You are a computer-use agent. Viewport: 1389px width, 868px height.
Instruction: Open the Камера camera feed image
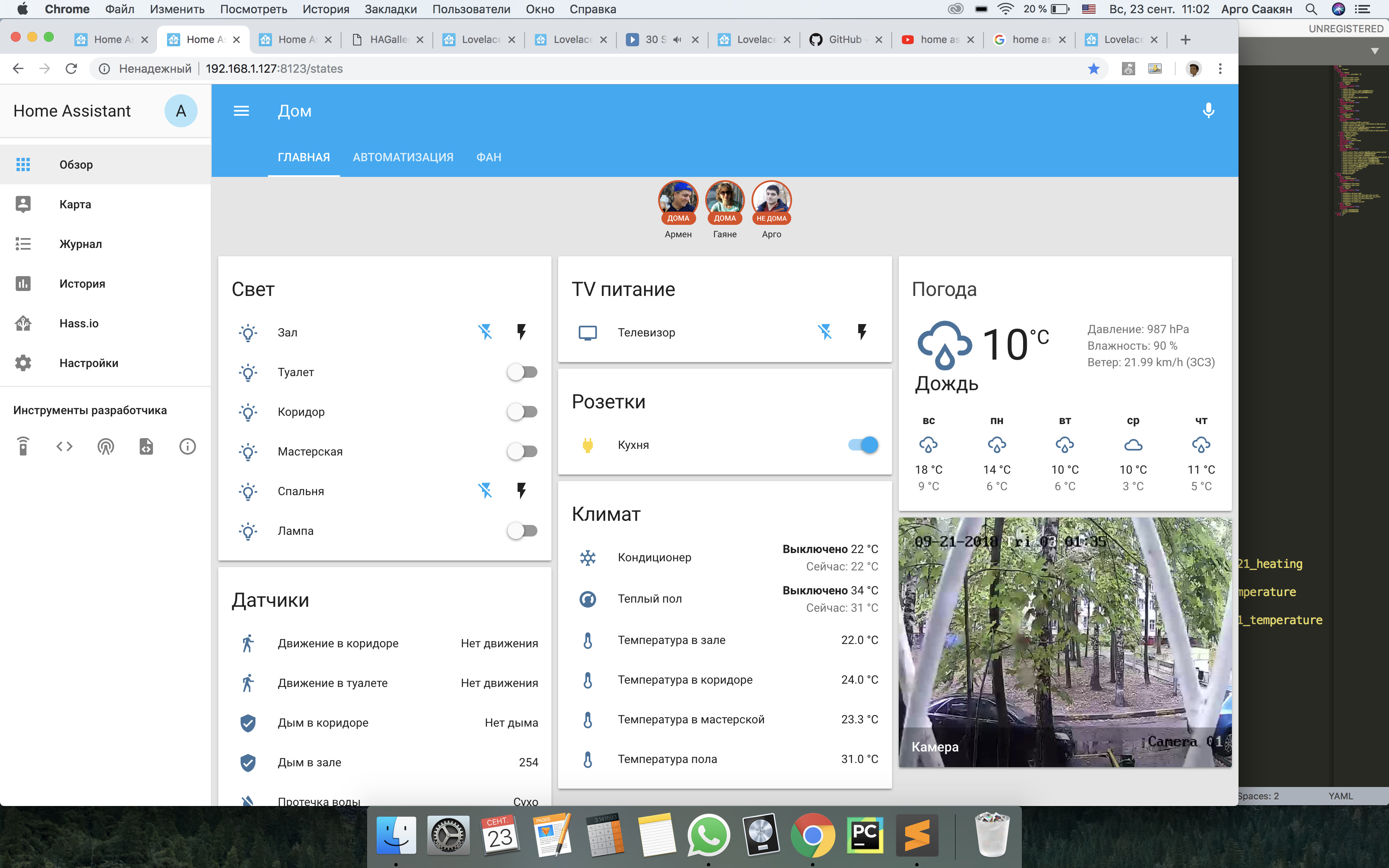click(1065, 642)
